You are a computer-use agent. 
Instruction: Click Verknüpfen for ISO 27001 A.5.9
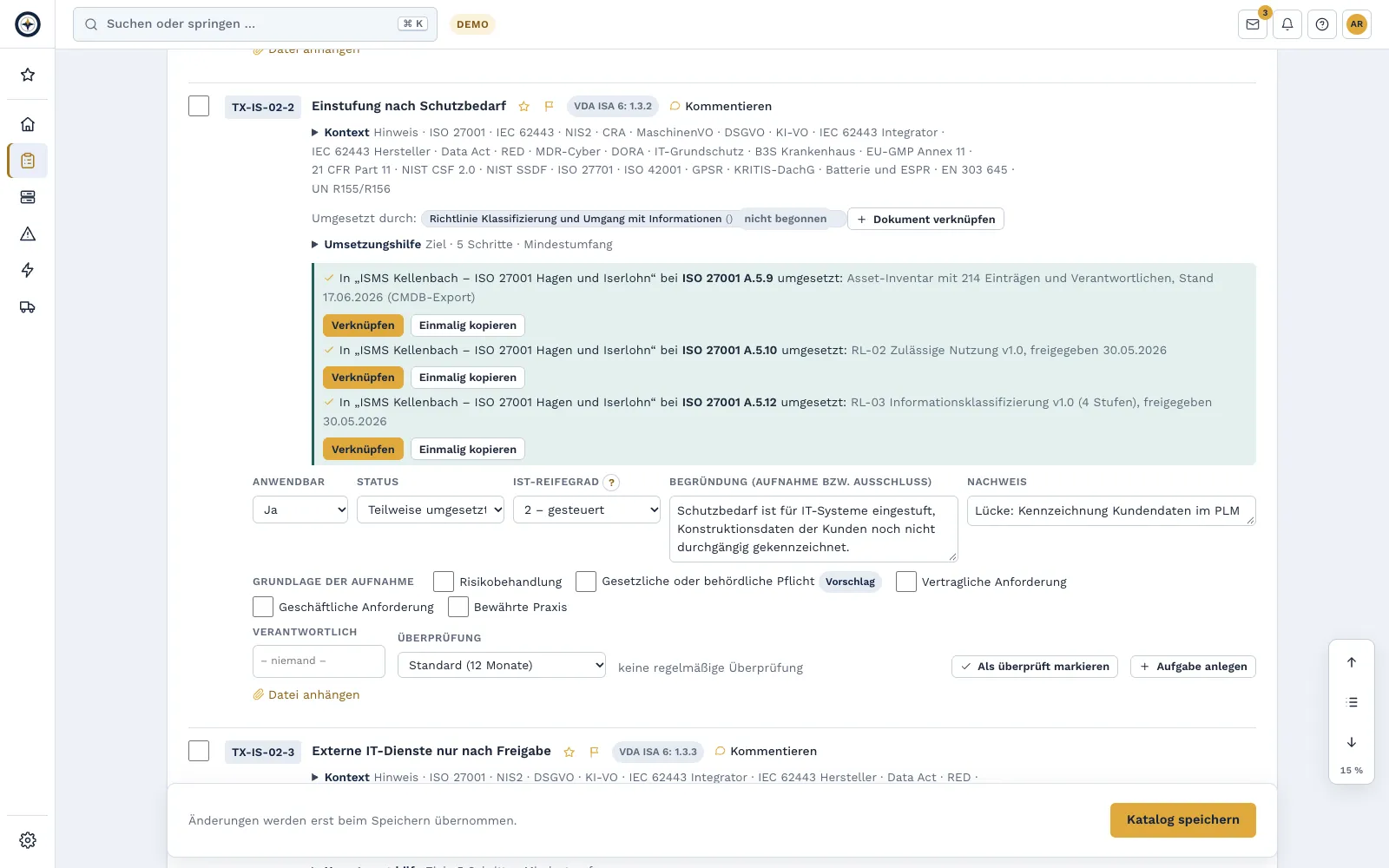point(363,325)
